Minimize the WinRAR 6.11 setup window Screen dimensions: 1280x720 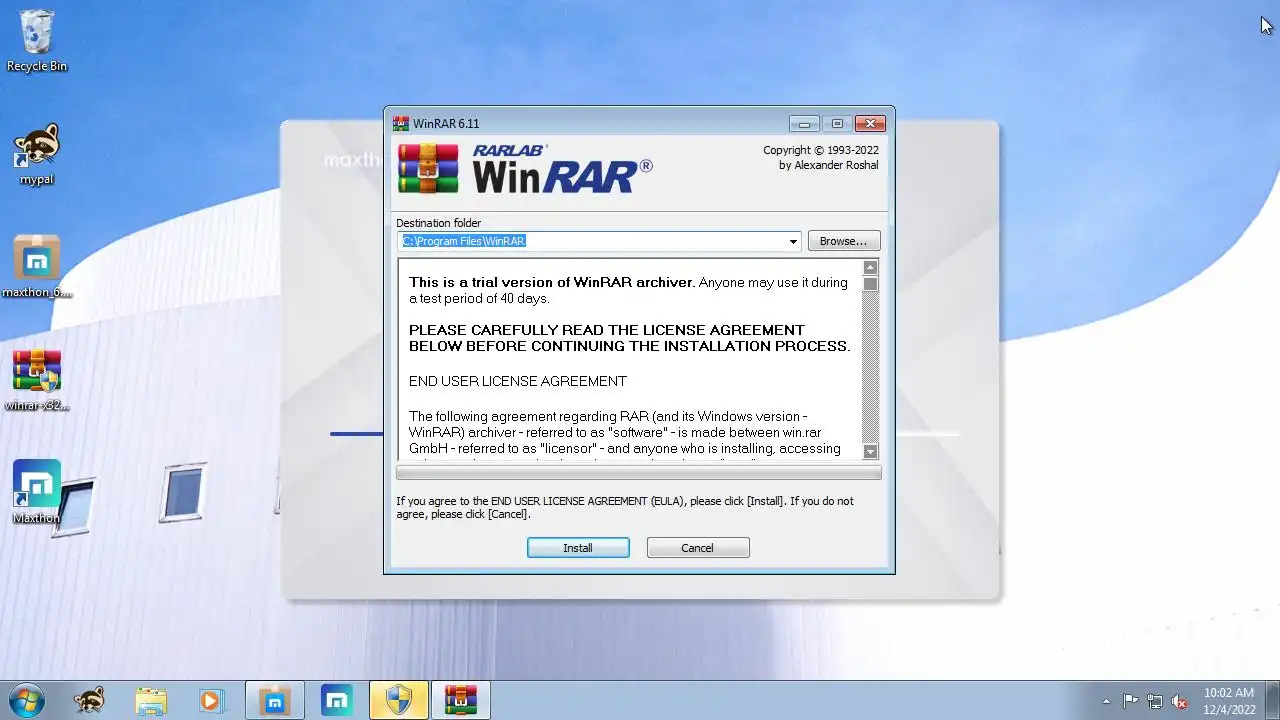[804, 124]
